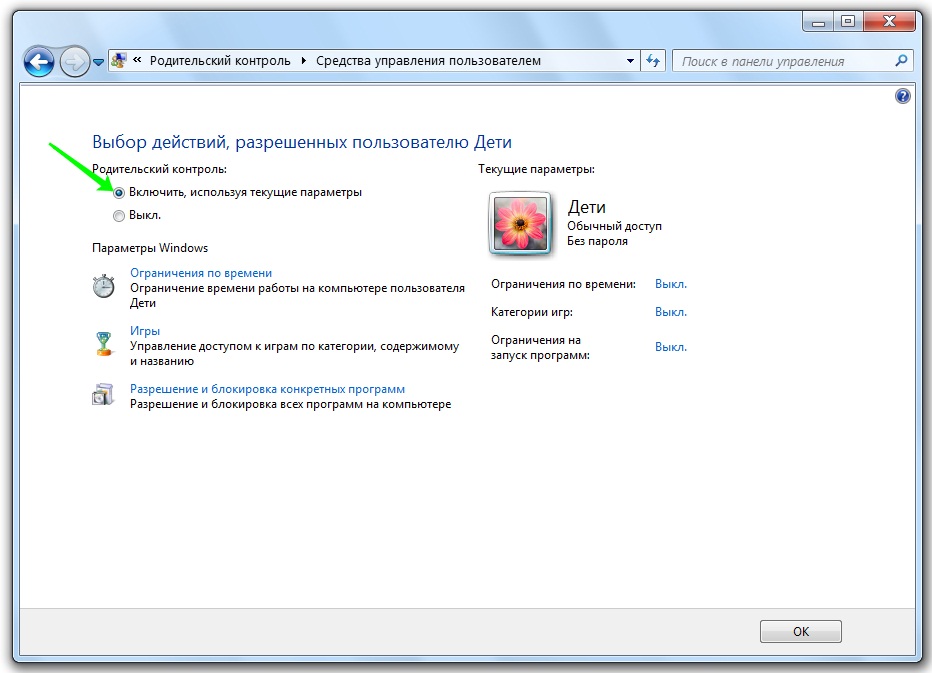
Task: Click the Дети flower account picture
Action: (520, 224)
